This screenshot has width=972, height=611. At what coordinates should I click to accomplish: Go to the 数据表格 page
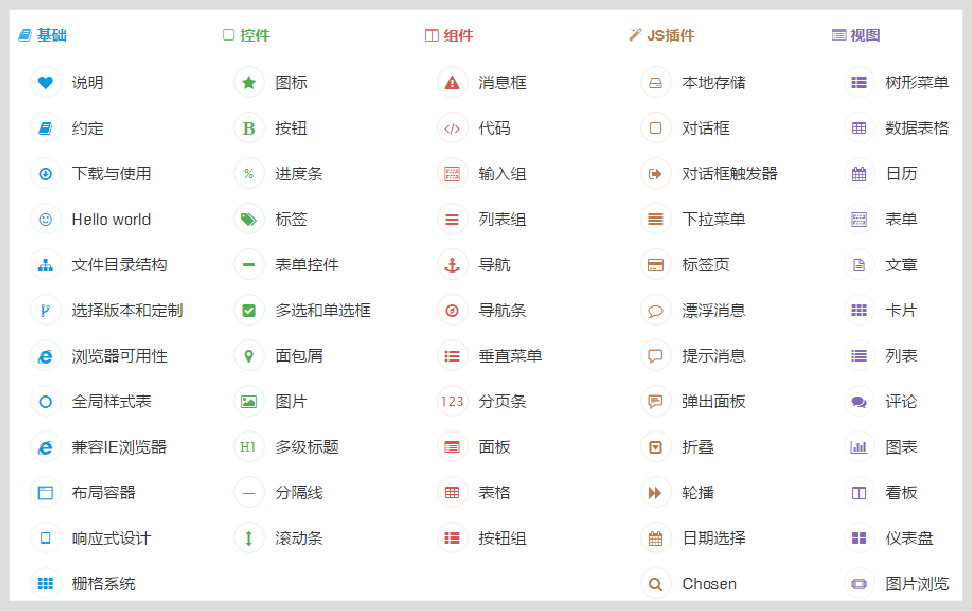916,128
